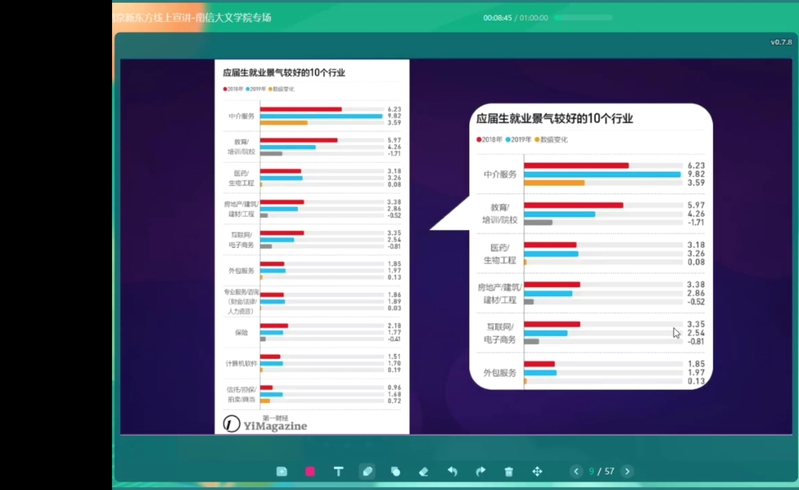Click the 9 / 57 page indicator

(601, 471)
